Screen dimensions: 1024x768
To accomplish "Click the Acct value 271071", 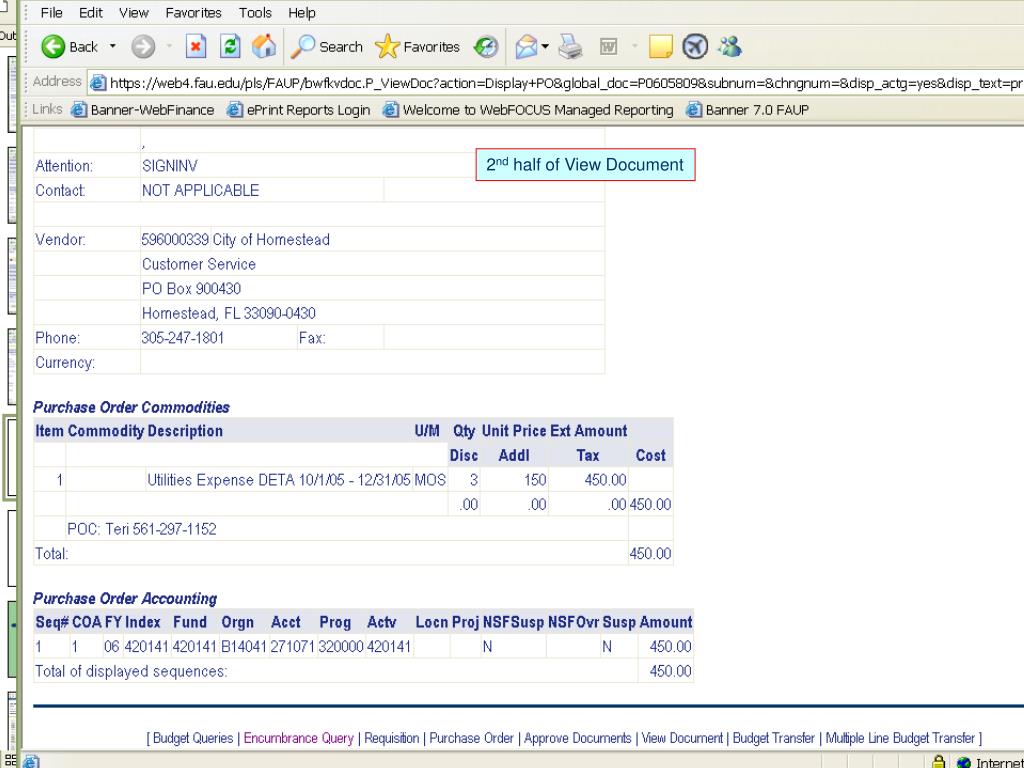I will click(293, 647).
